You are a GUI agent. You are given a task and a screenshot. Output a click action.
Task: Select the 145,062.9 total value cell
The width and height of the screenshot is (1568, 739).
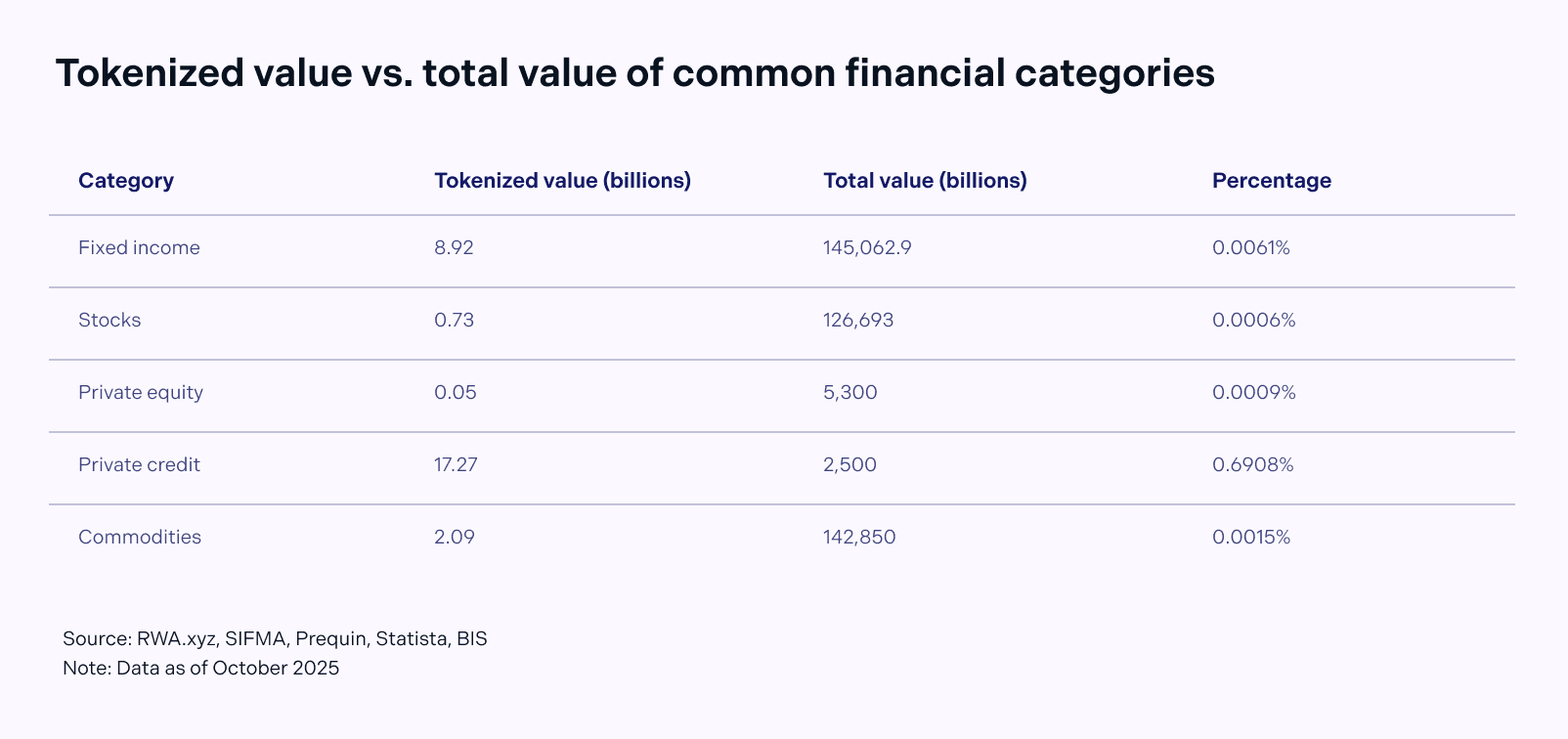[x=867, y=248]
